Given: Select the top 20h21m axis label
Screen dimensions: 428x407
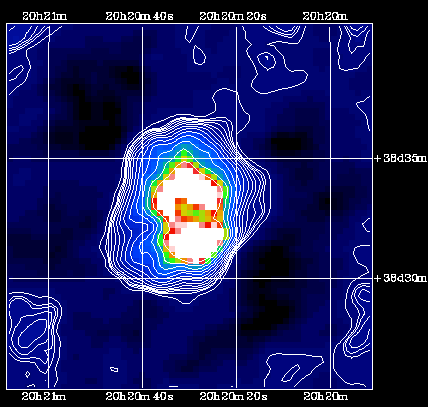Looking at the screenshot, I should point(44,16).
